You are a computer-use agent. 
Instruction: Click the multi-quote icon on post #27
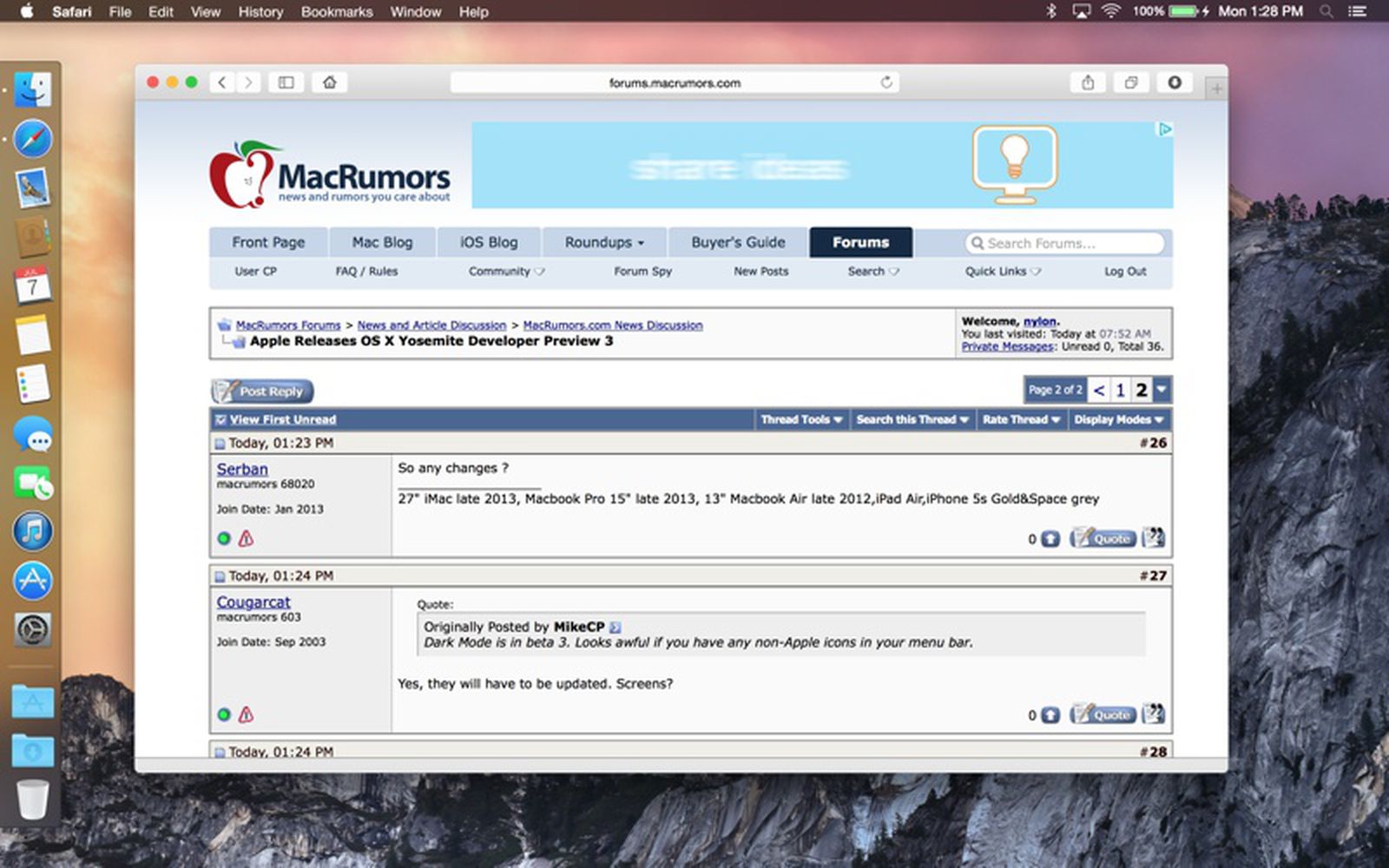coord(1152,714)
